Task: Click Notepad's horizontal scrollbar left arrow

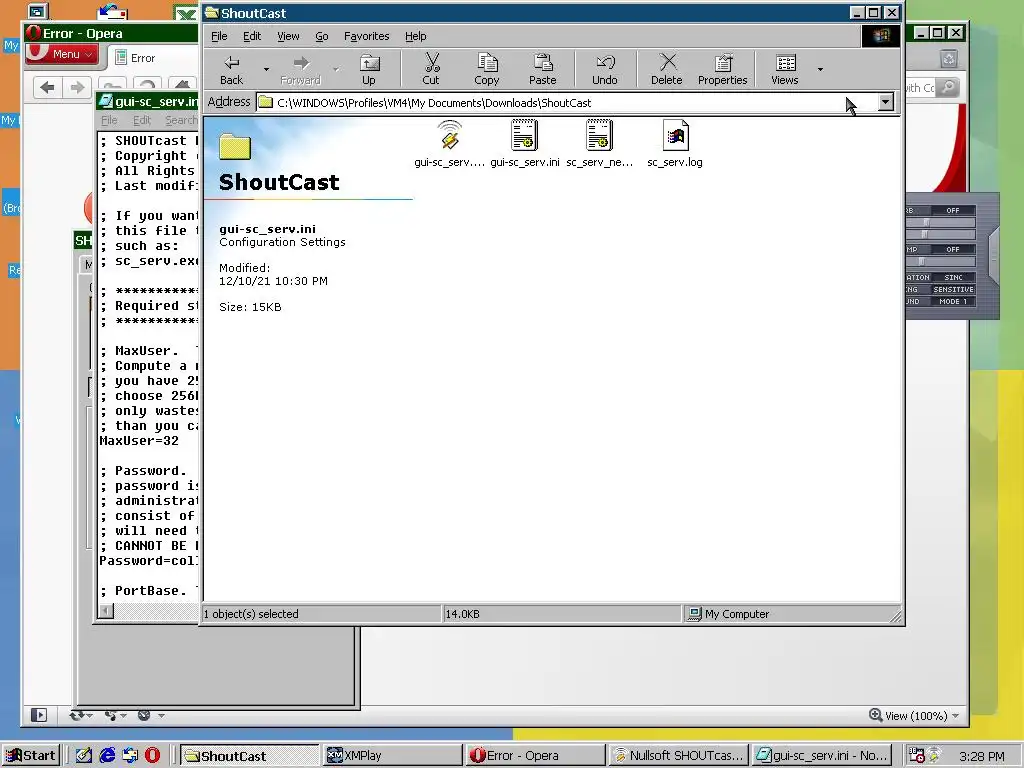Action: (x=106, y=611)
